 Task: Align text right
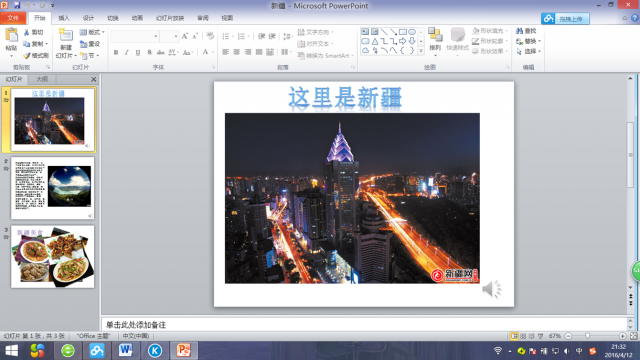pos(248,52)
